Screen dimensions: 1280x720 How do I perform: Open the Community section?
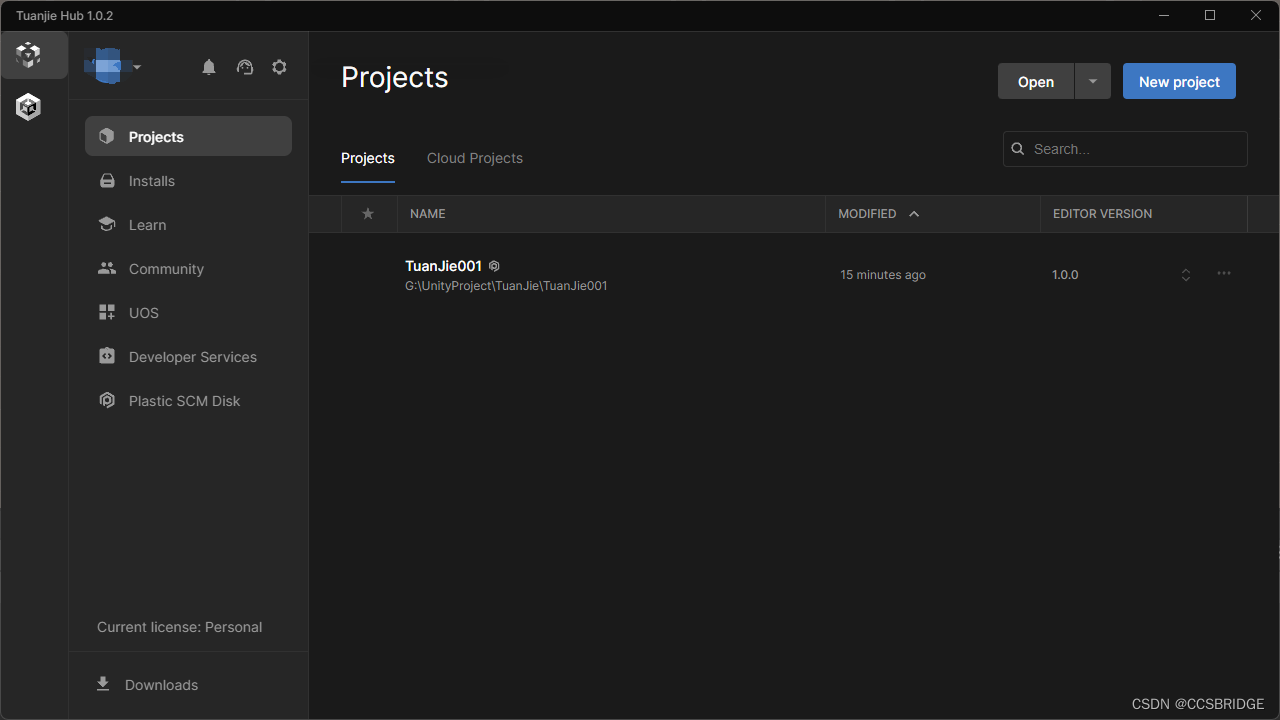(188, 269)
